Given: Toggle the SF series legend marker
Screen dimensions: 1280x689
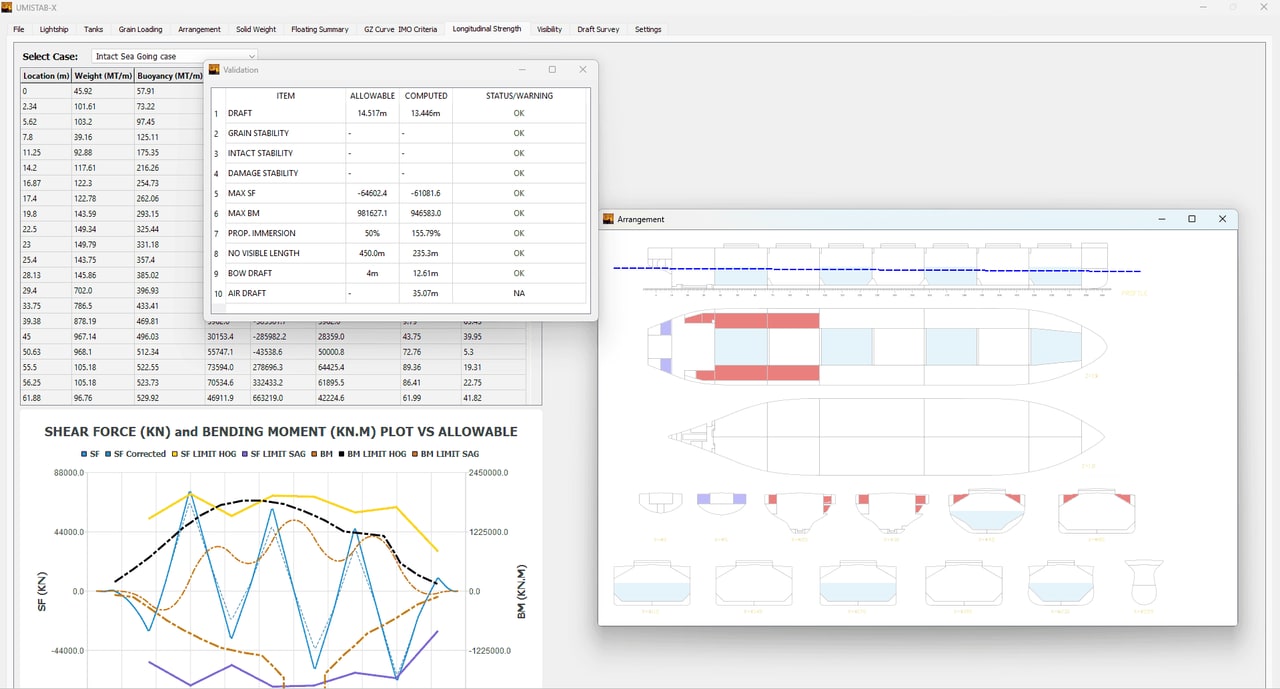Looking at the screenshot, I should click(x=85, y=454).
